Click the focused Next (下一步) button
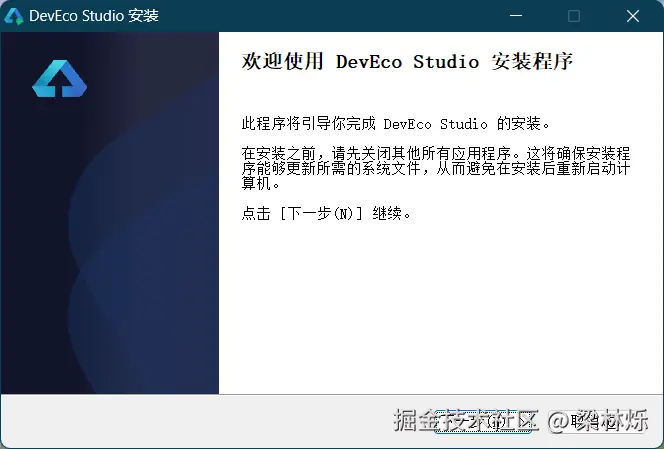664x449 pixels. point(483,421)
